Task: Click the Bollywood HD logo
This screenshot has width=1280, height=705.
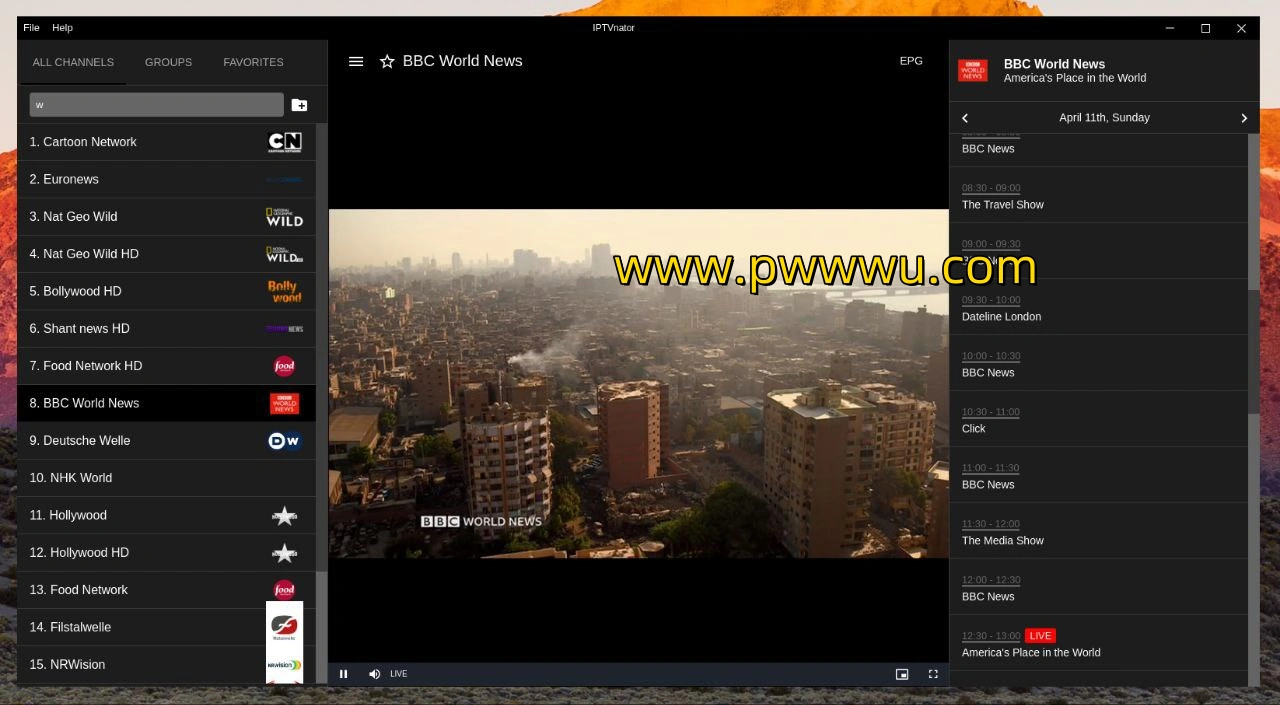Action: coord(285,291)
